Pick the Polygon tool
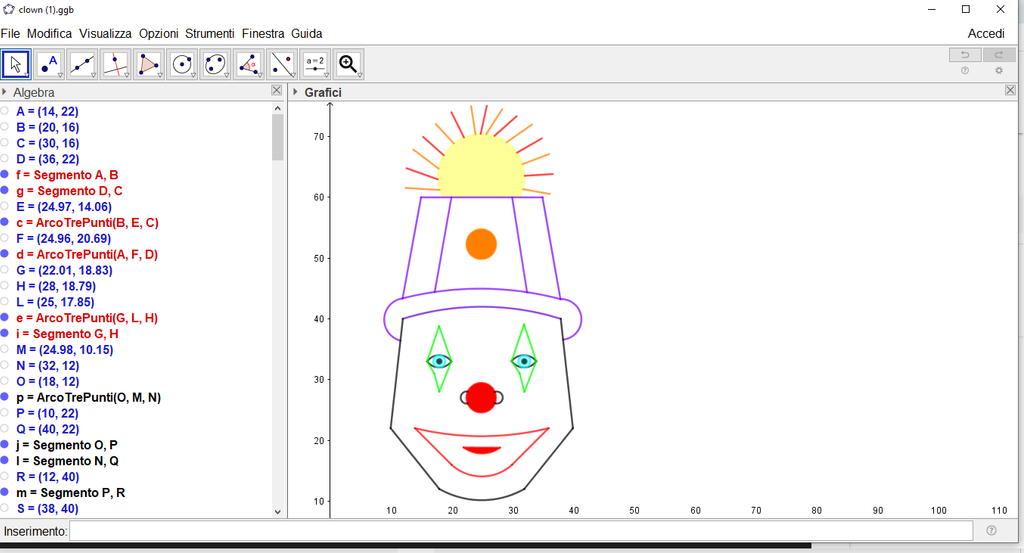The image size is (1024, 553). pyautogui.click(x=149, y=65)
